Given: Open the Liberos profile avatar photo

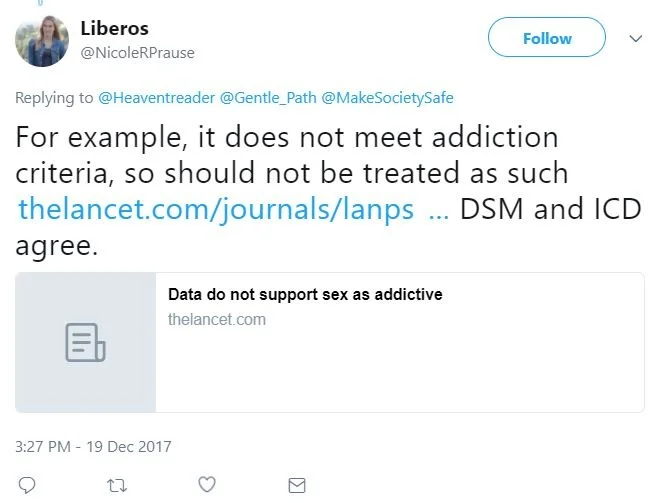Looking at the screenshot, I should [42, 41].
